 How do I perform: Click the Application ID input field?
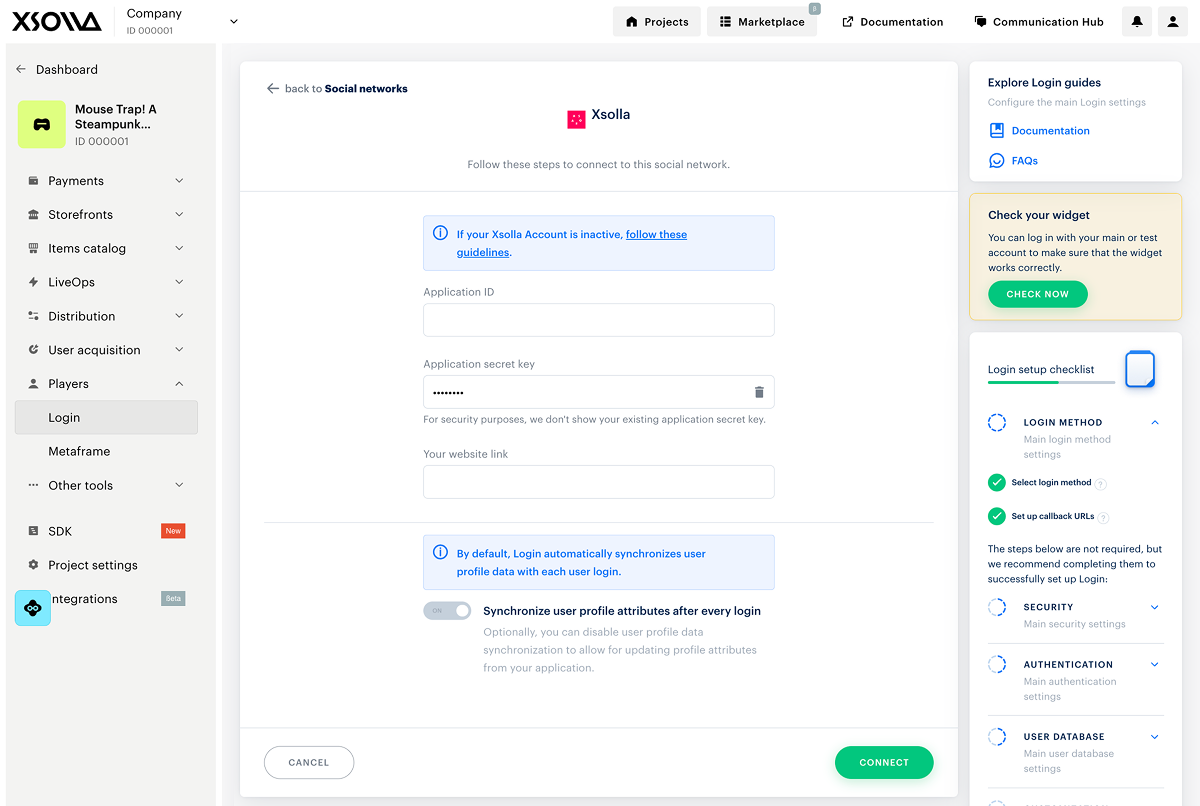coord(598,320)
